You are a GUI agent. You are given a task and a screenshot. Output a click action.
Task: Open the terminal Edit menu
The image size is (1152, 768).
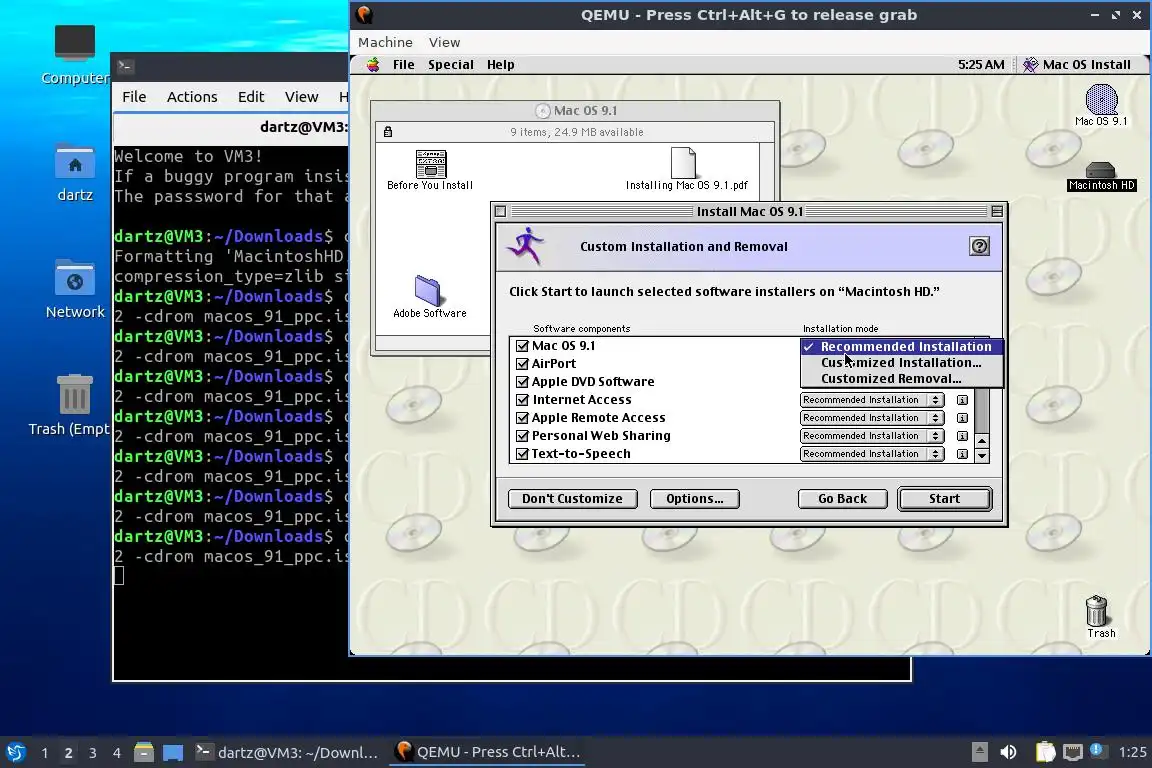tap(251, 97)
